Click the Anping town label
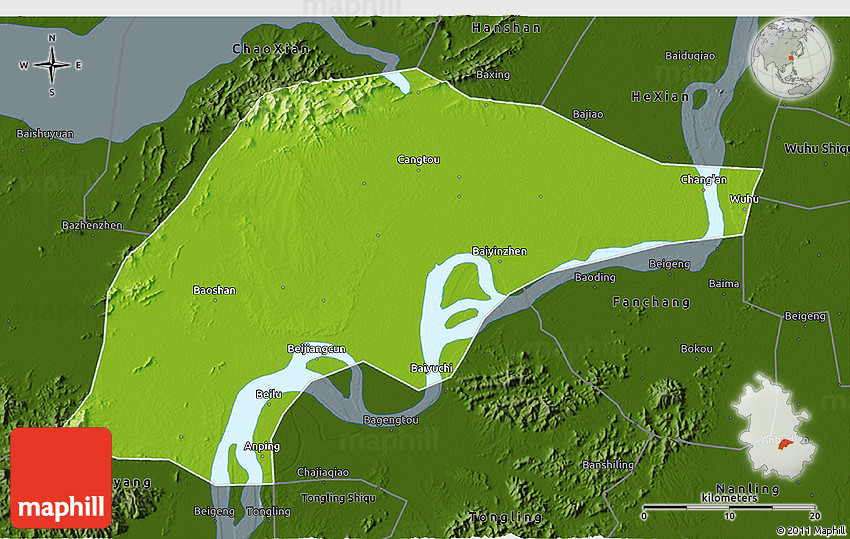Image resolution: width=850 pixels, height=539 pixels. pyautogui.click(x=261, y=446)
